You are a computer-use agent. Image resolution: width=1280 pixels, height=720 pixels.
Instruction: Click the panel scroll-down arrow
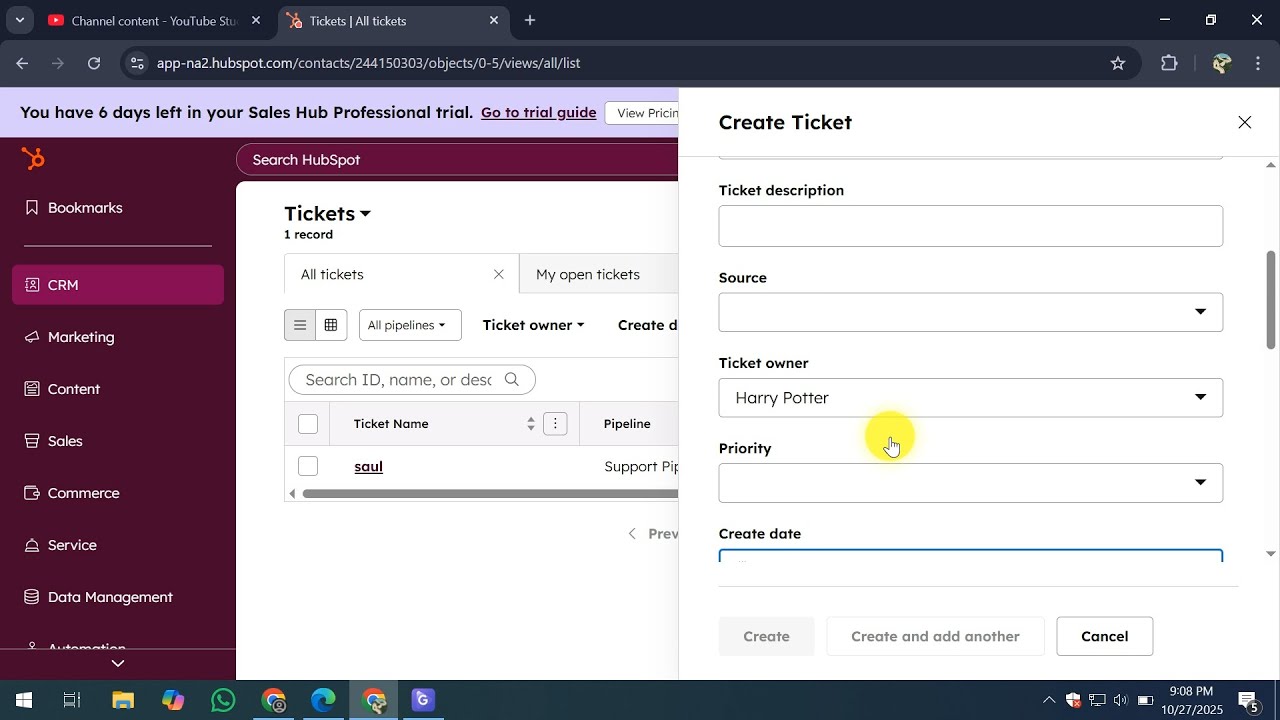pyautogui.click(x=1271, y=553)
